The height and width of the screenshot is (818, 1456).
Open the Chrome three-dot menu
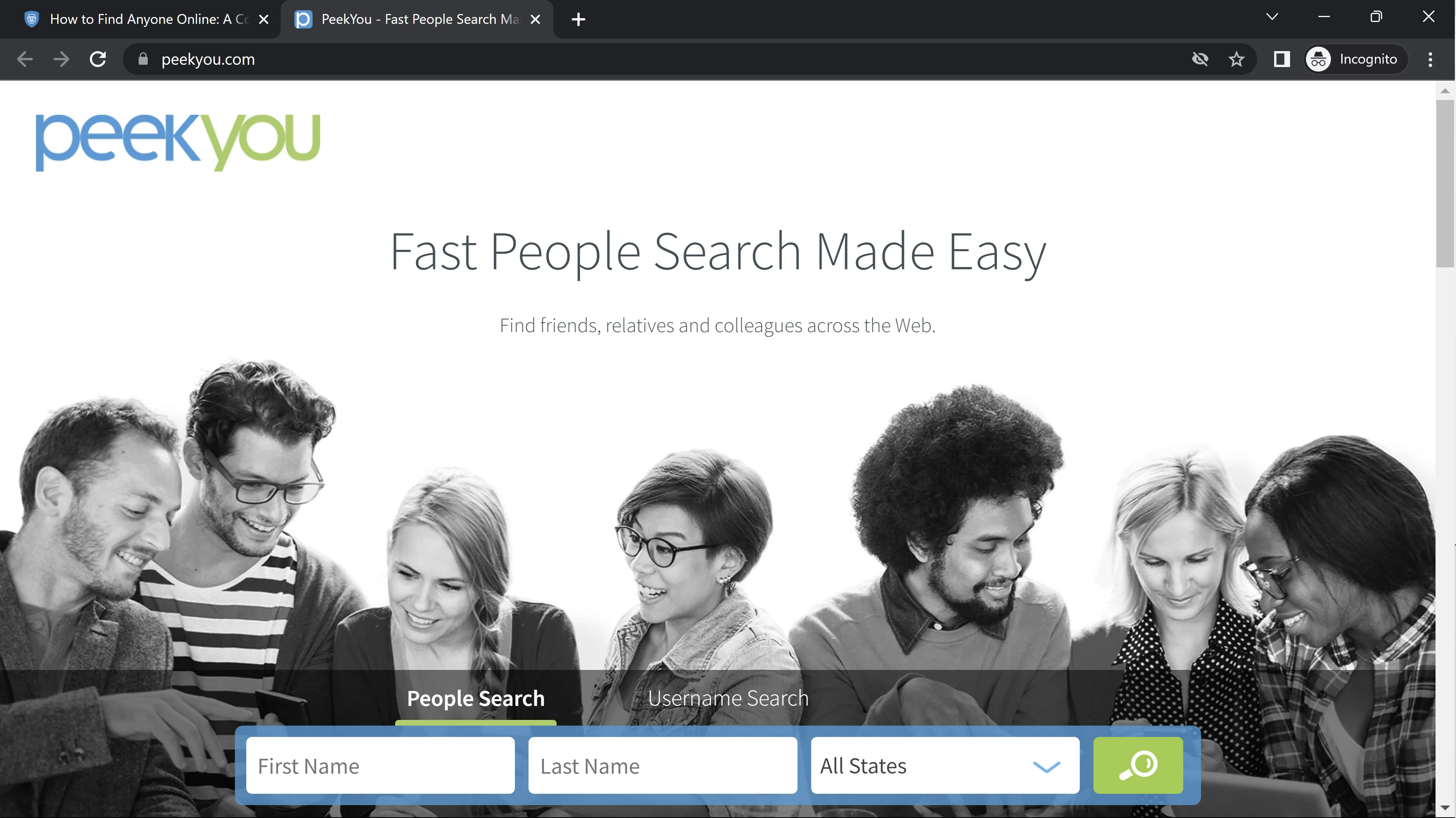1430,59
